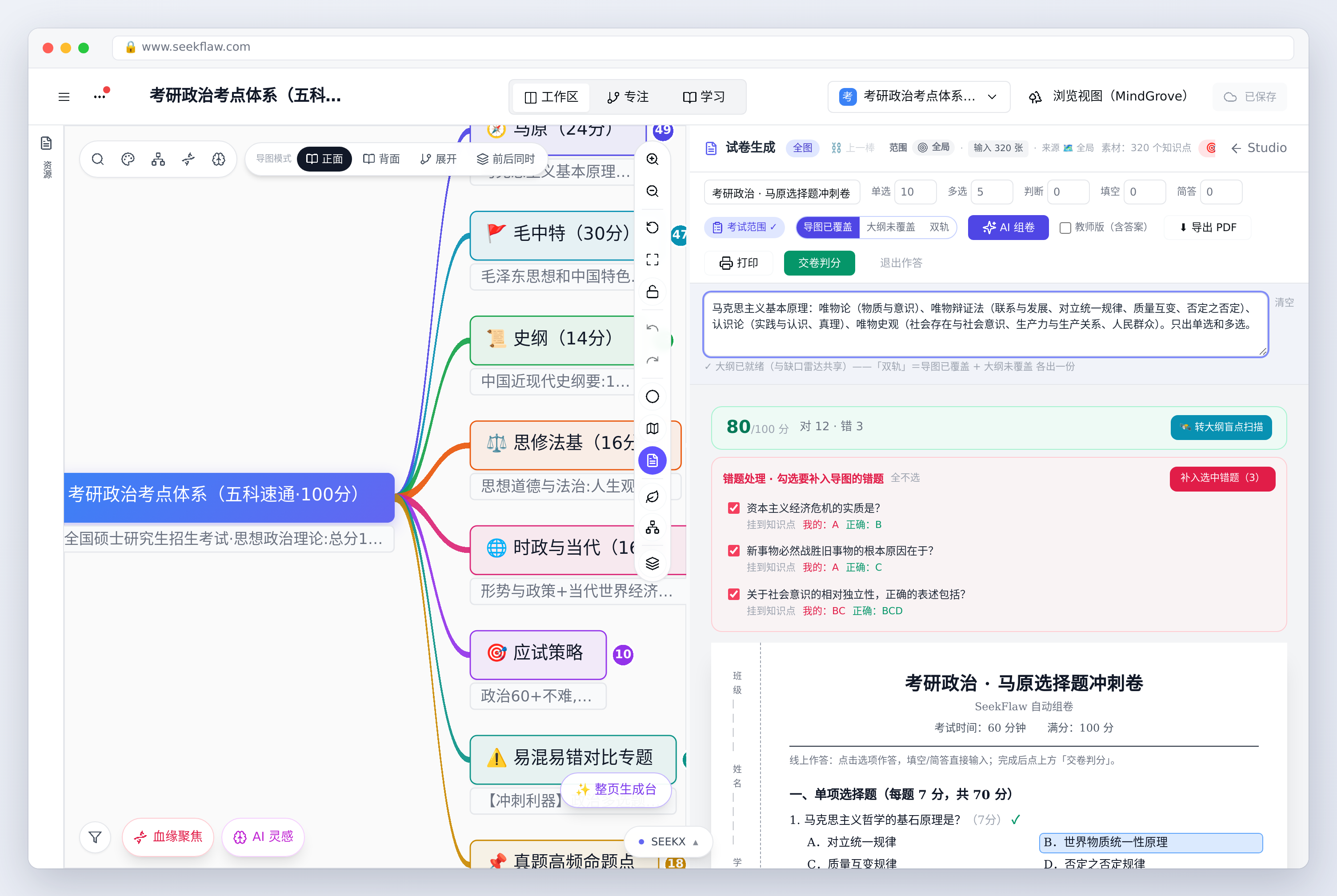Switch to the 专注 tab

627,96
